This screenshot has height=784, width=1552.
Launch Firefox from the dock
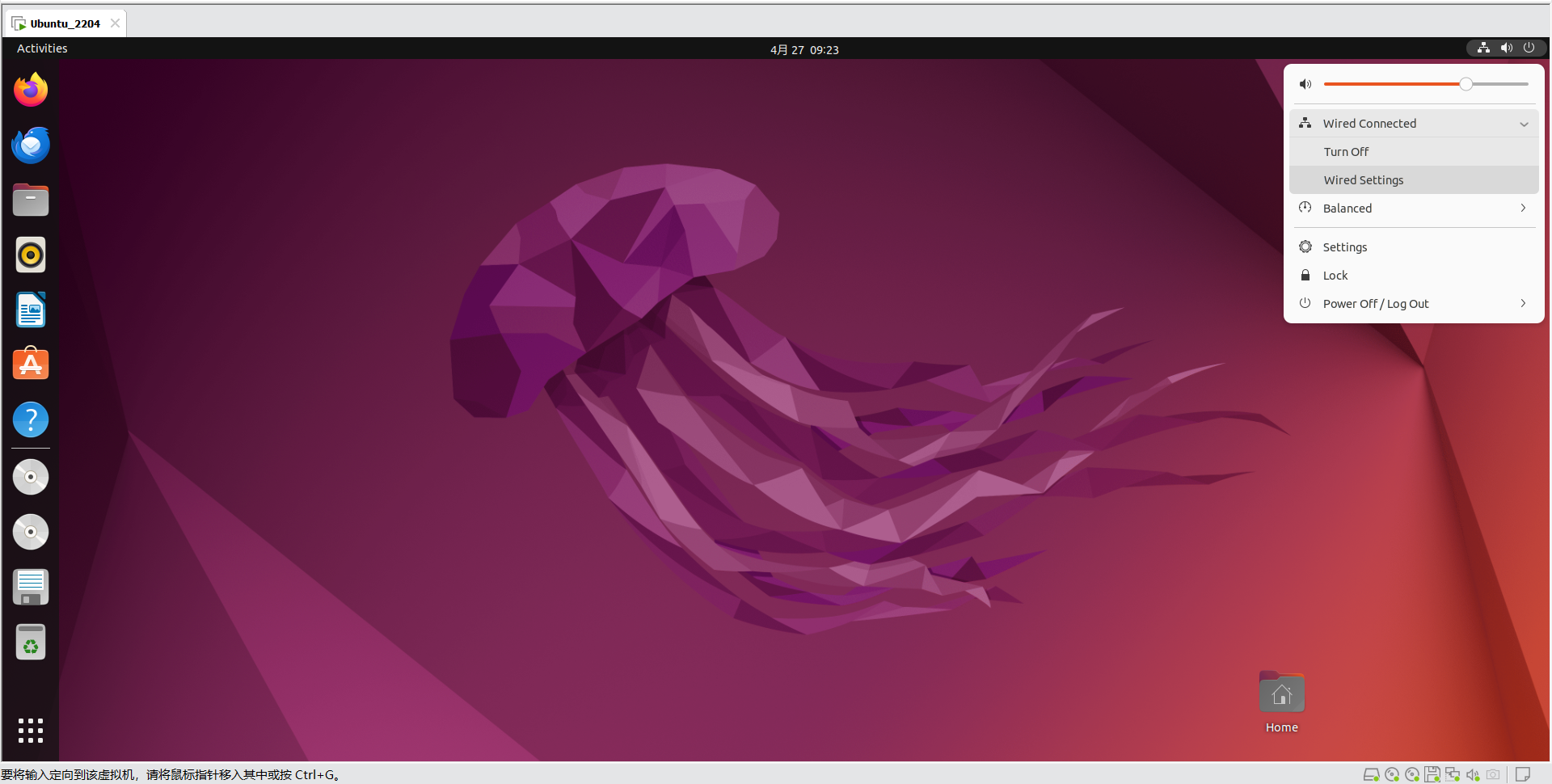pos(31,90)
